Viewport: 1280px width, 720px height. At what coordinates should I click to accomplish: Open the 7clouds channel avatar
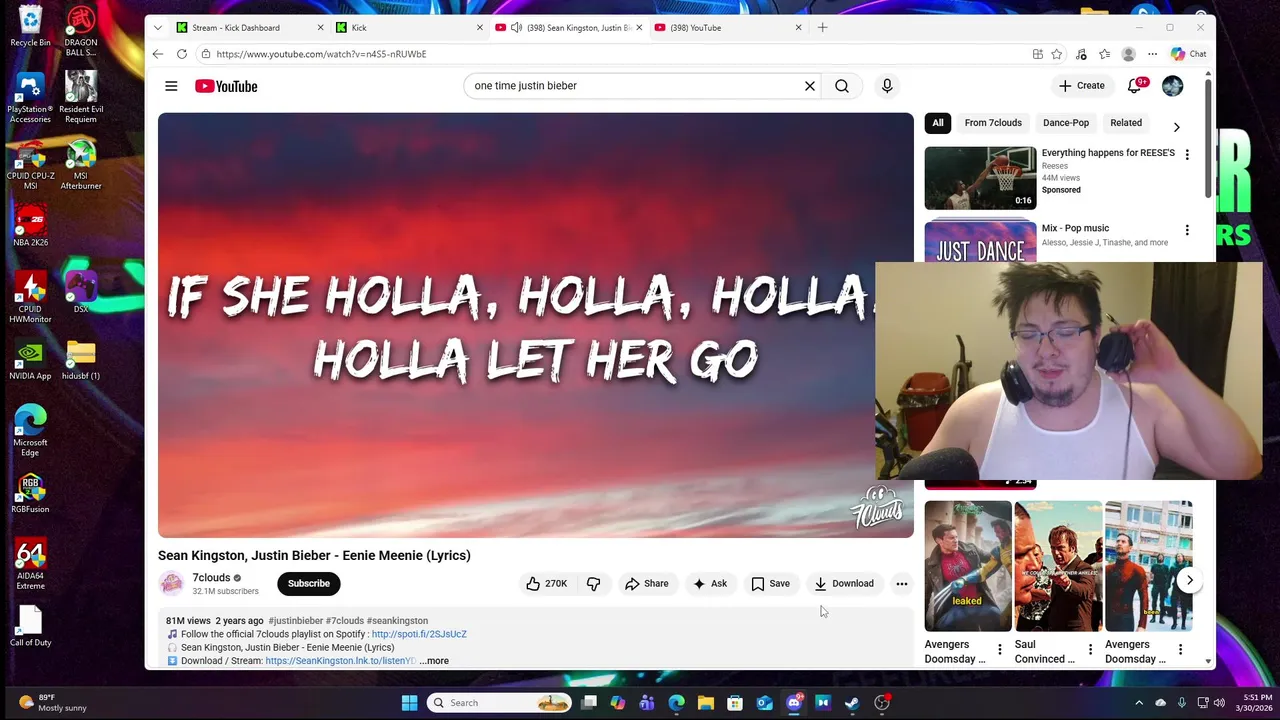coord(172,584)
